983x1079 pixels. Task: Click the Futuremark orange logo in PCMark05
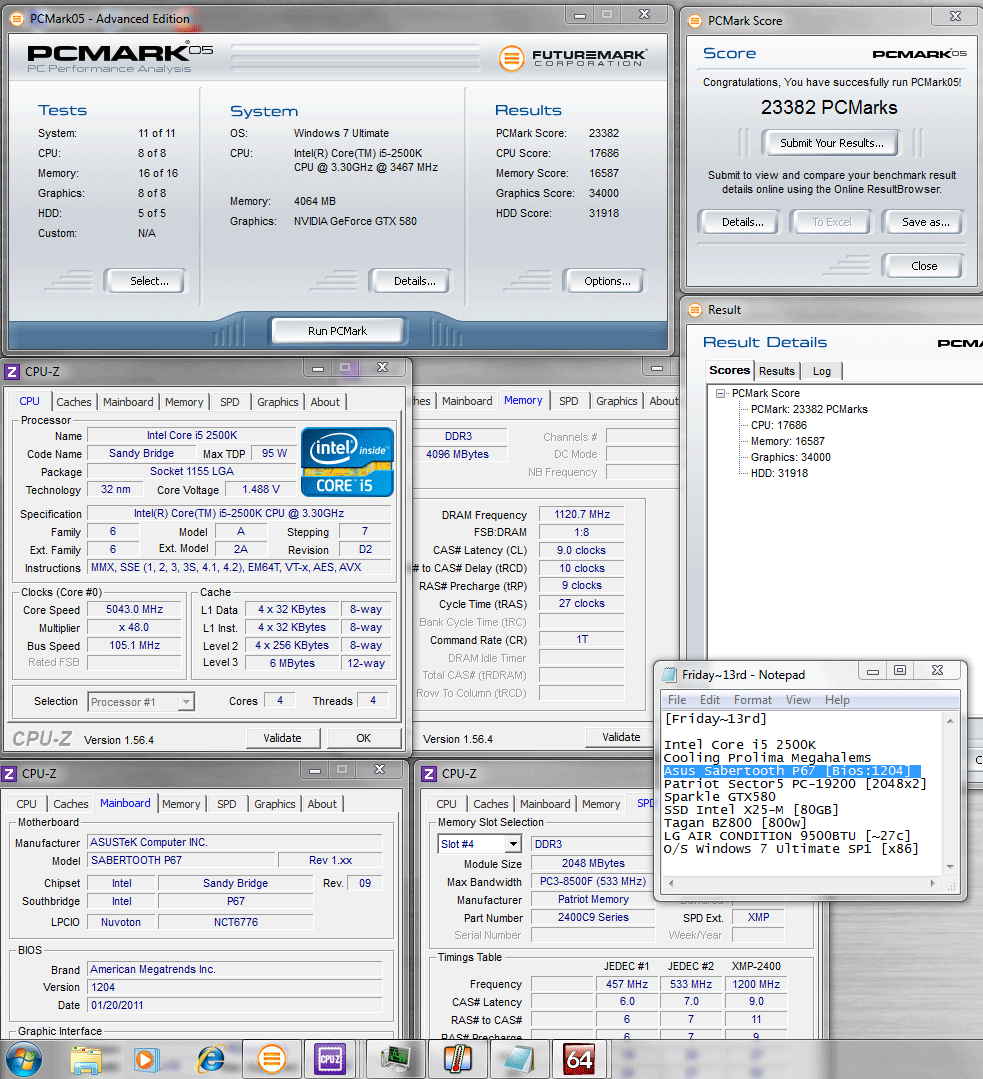(x=511, y=58)
